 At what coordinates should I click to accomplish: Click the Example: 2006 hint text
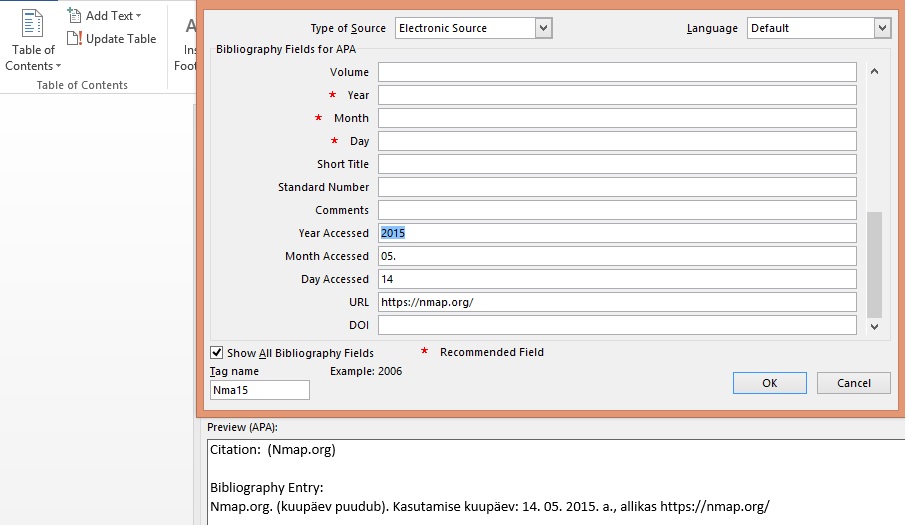point(366,371)
